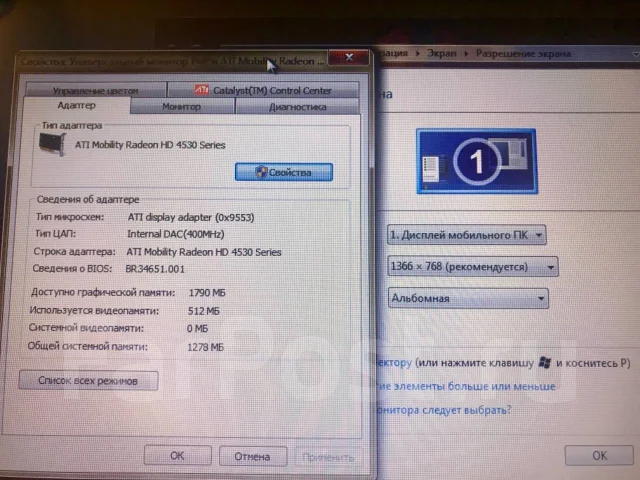Click the 1790 МБ graphics memory value
Screen dimensions: 640x480
click(207, 293)
